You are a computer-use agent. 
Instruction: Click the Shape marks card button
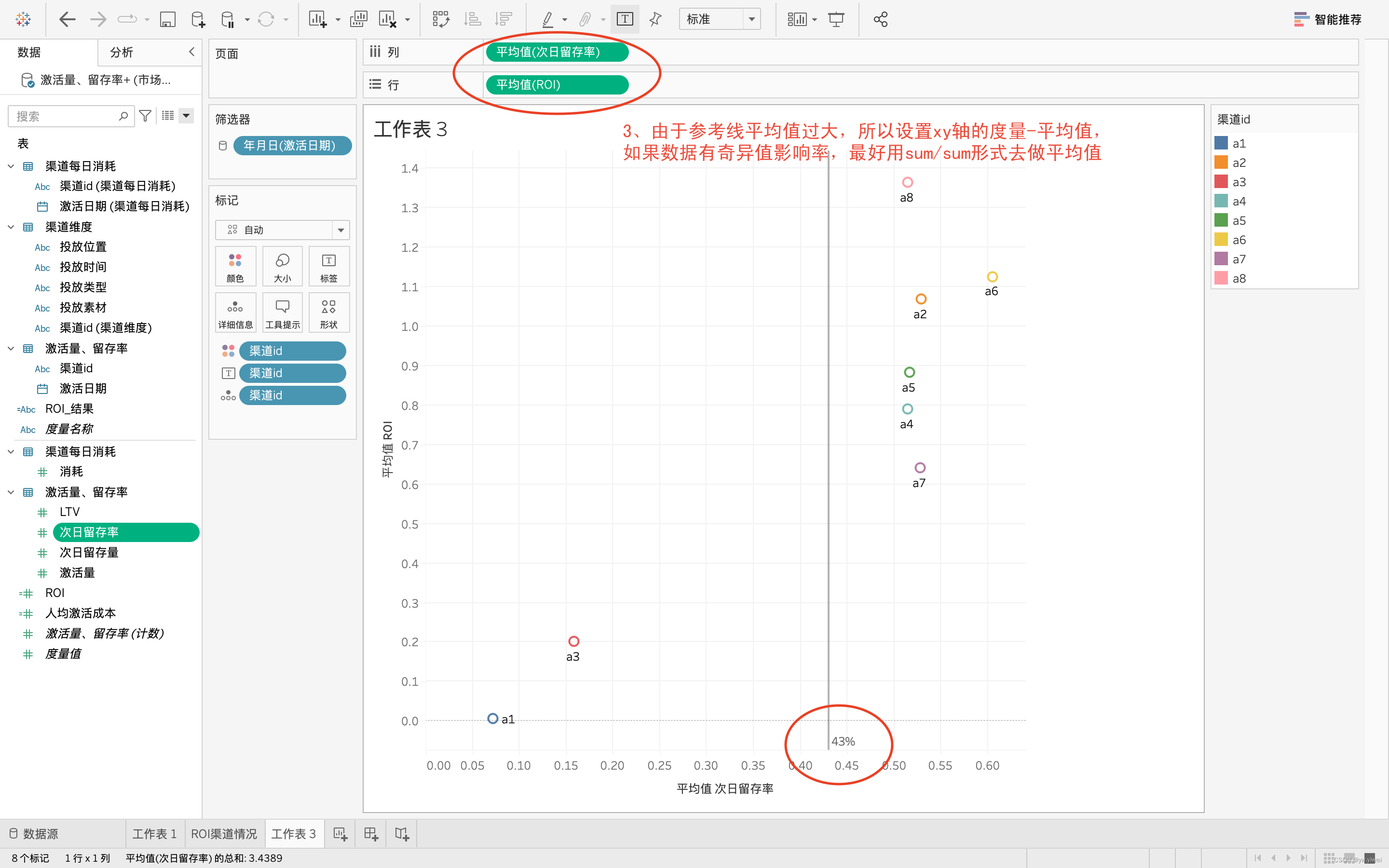328,313
